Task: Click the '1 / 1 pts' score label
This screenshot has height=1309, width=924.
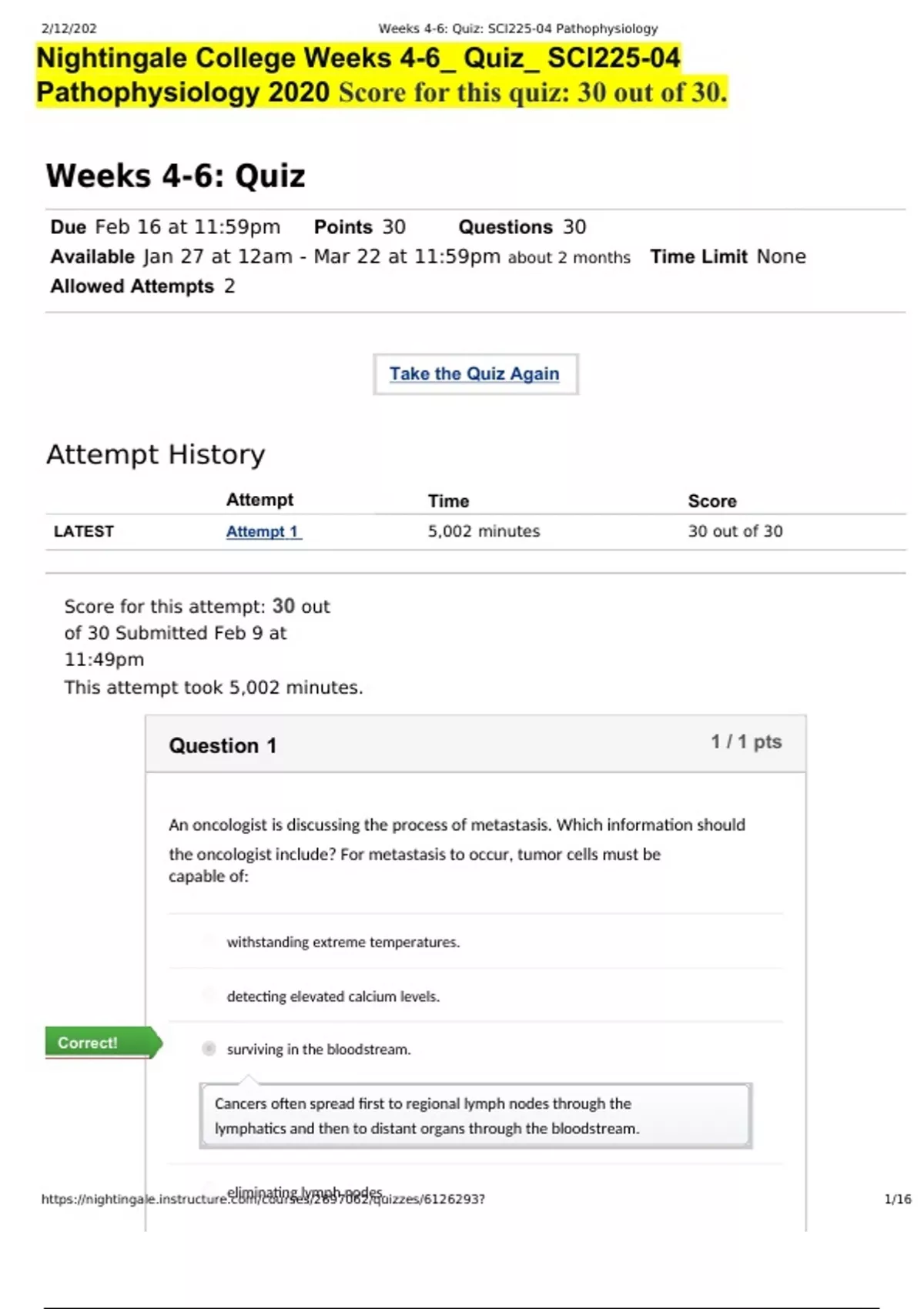Action: [746, 742]
